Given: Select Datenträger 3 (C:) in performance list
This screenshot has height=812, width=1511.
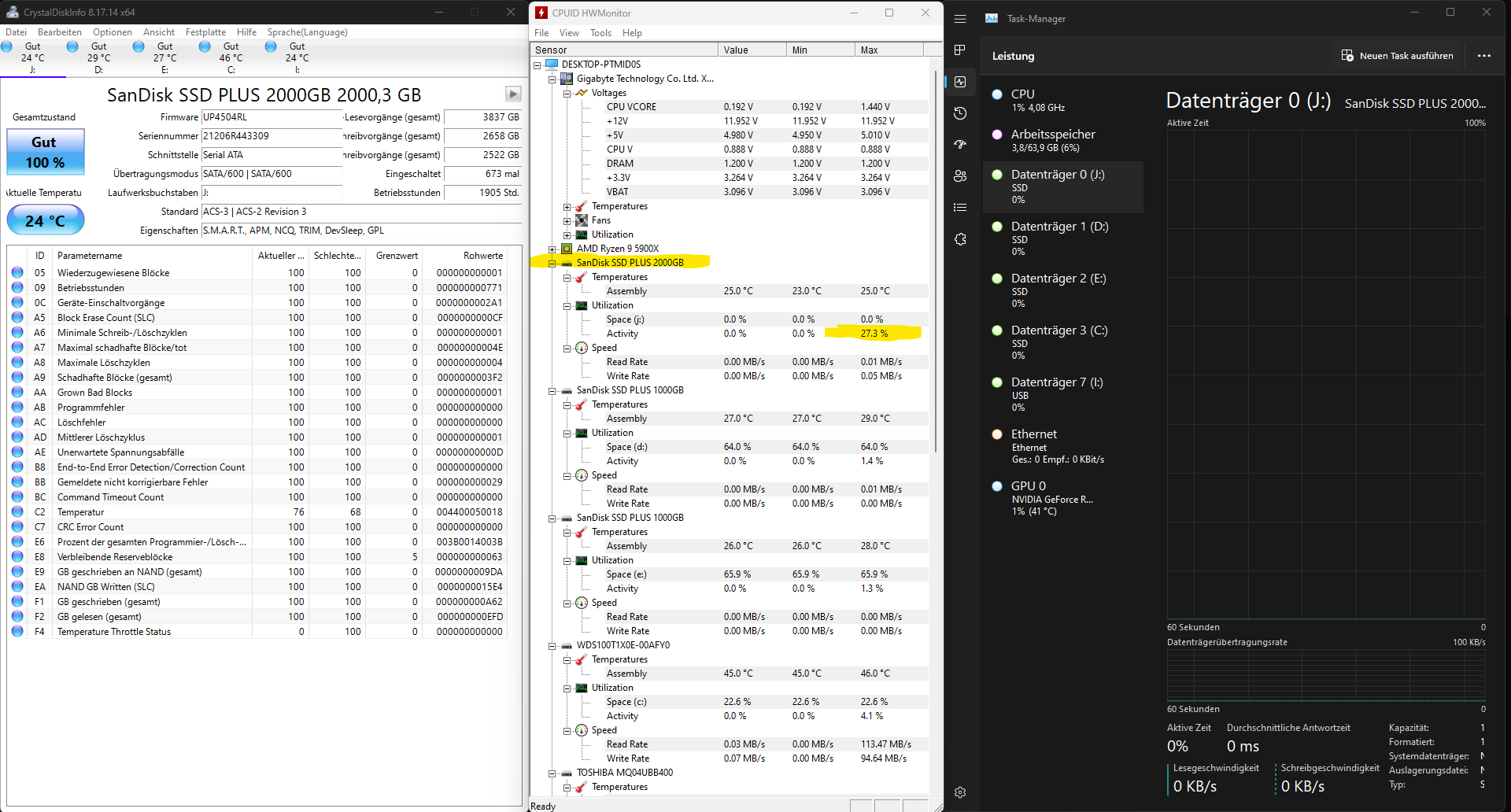Looking at the screenshot, I should 1063,342.
